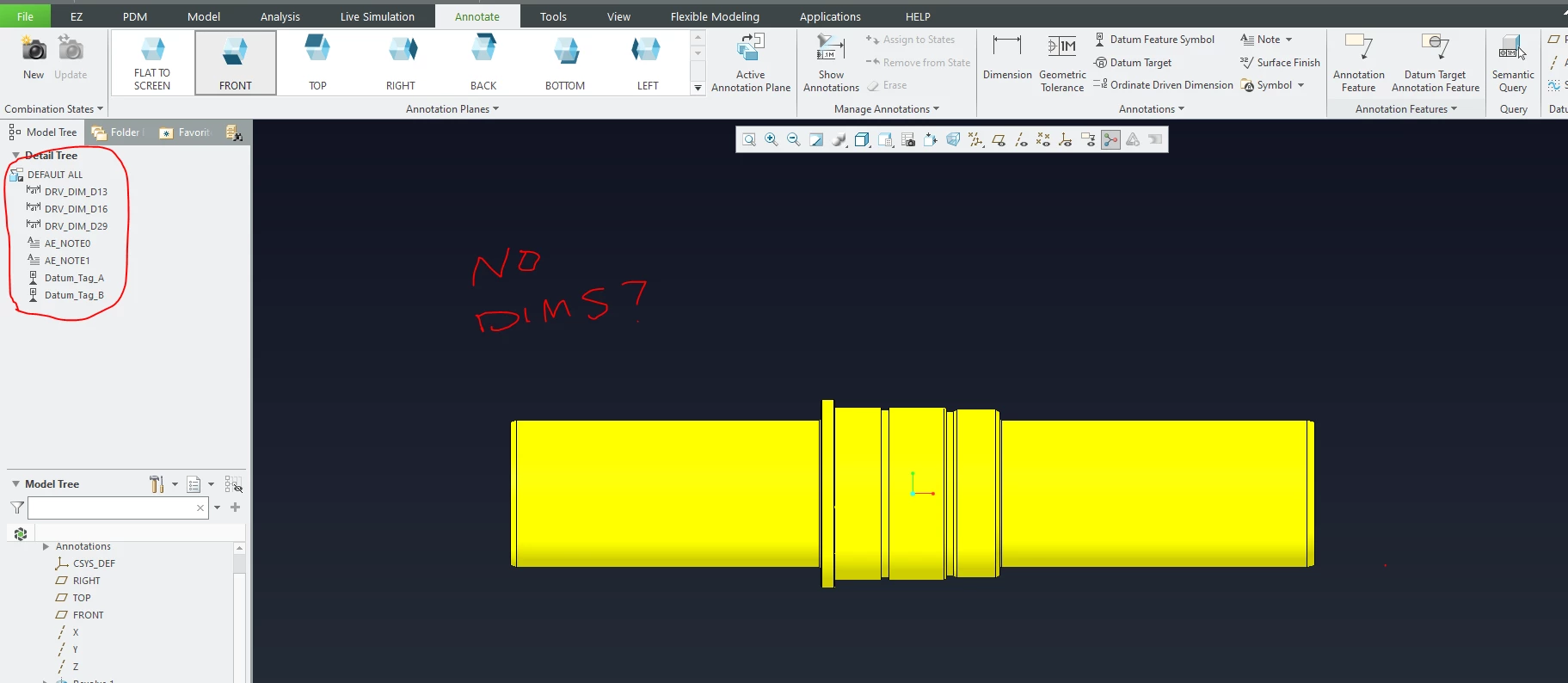Switch to the Model ribbon tab
The image size is (1568, 683).
(x=204, y=16)
